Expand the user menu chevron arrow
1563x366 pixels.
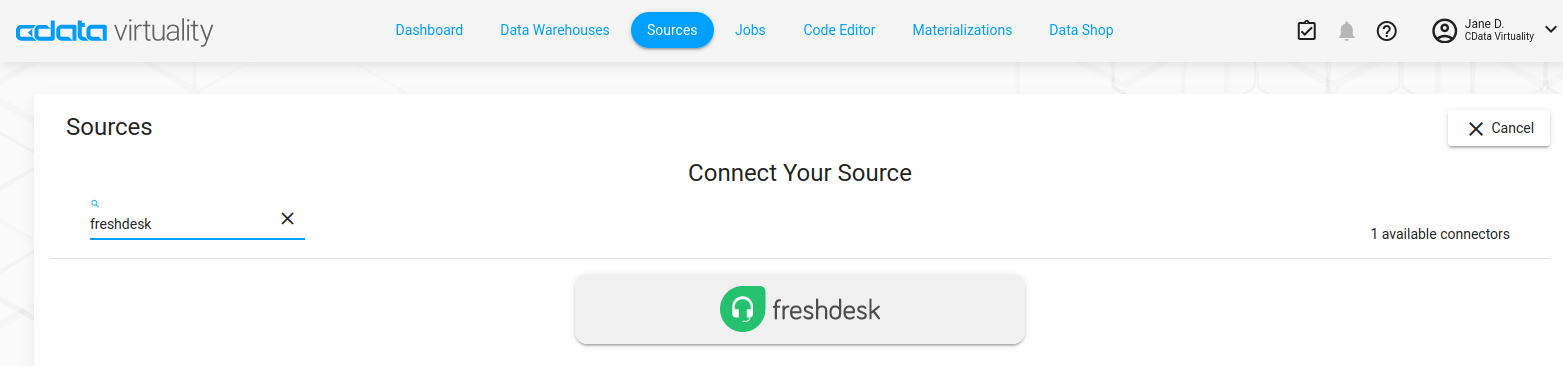(x=1551, y=30)
